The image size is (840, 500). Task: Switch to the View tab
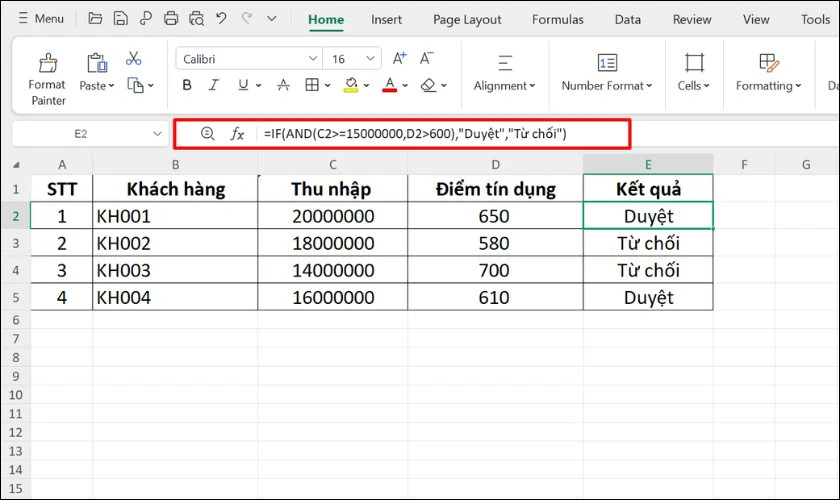pos(756,20)
